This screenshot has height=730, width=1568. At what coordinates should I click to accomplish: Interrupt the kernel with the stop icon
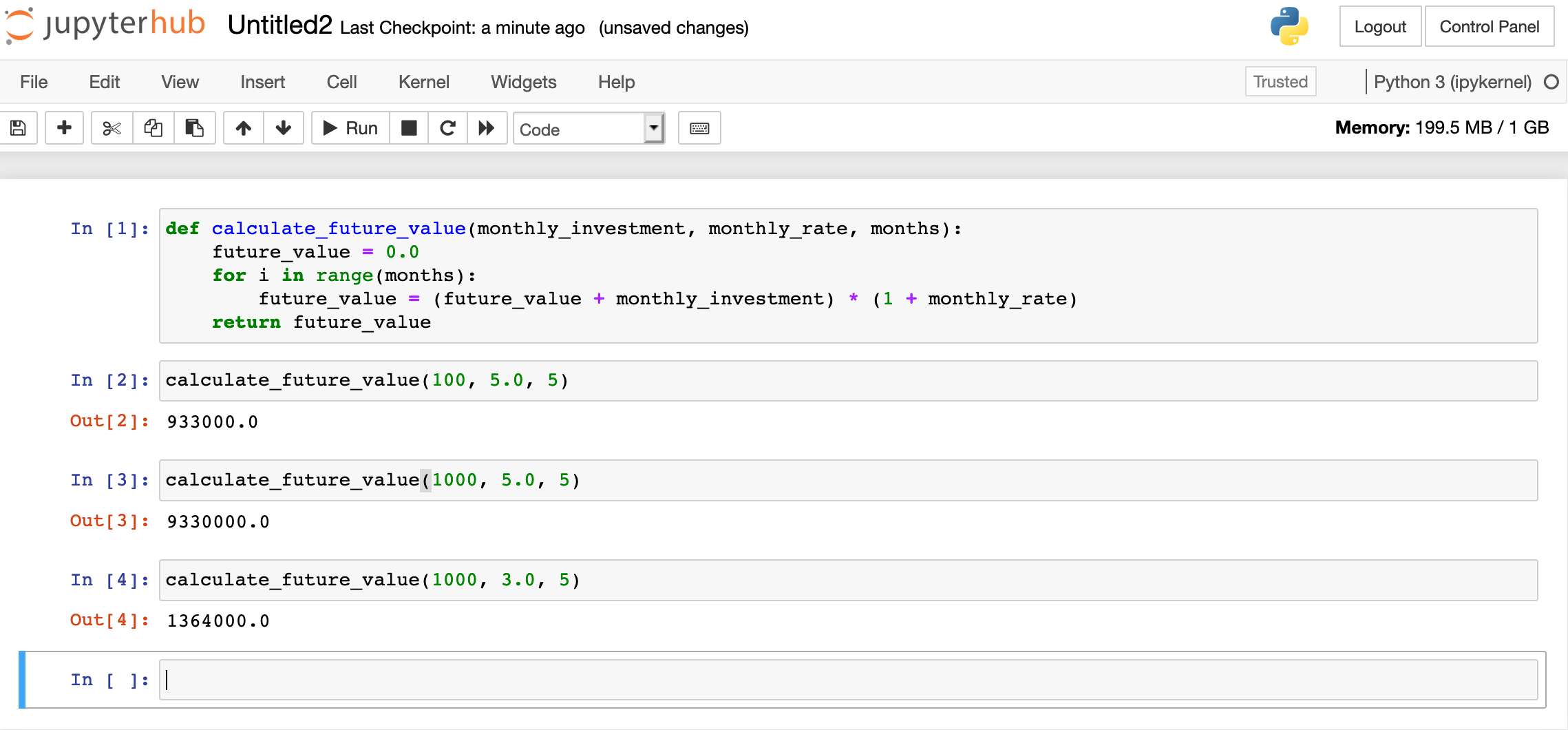point(409,128)
